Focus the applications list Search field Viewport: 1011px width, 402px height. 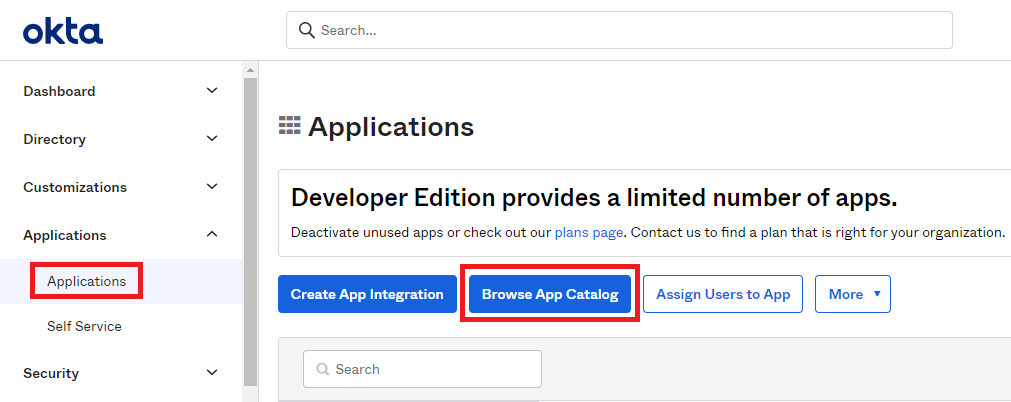click(x=422, y=369)
